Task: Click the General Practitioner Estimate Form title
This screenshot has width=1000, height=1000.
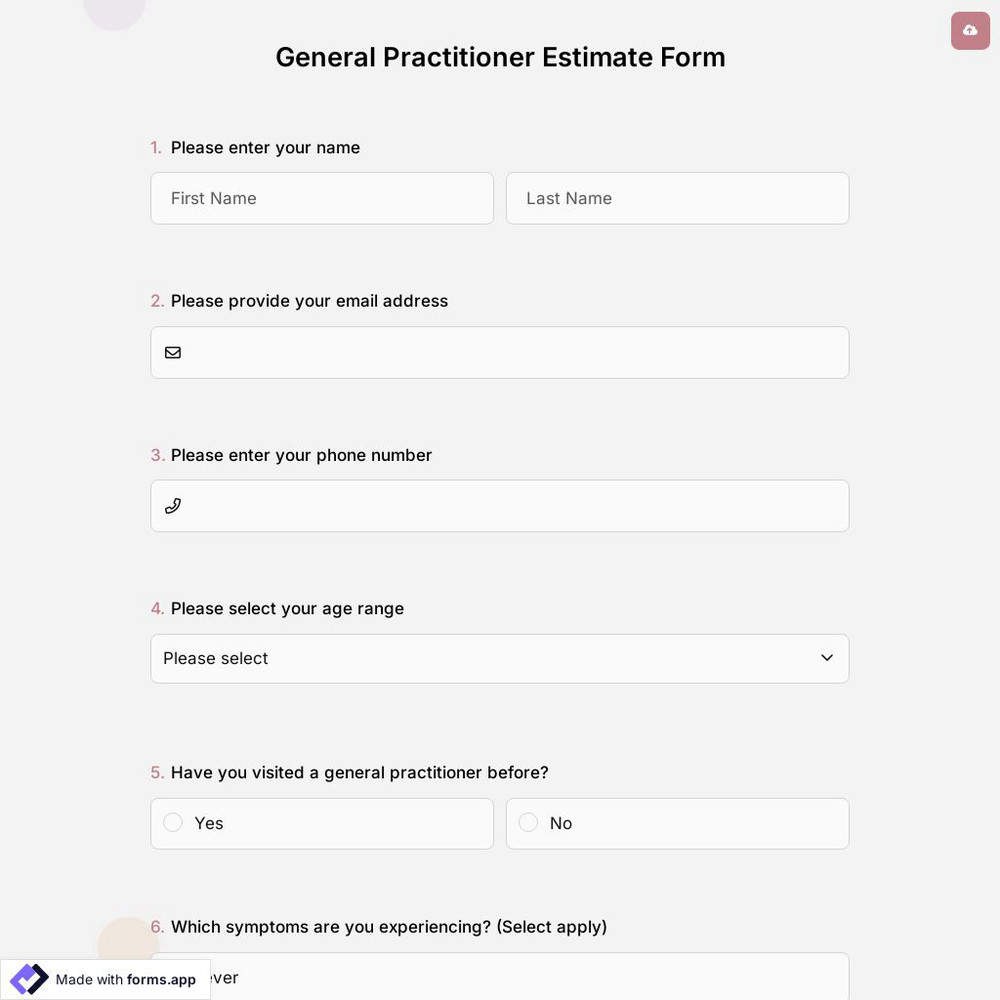Action: tap(500, 57)
